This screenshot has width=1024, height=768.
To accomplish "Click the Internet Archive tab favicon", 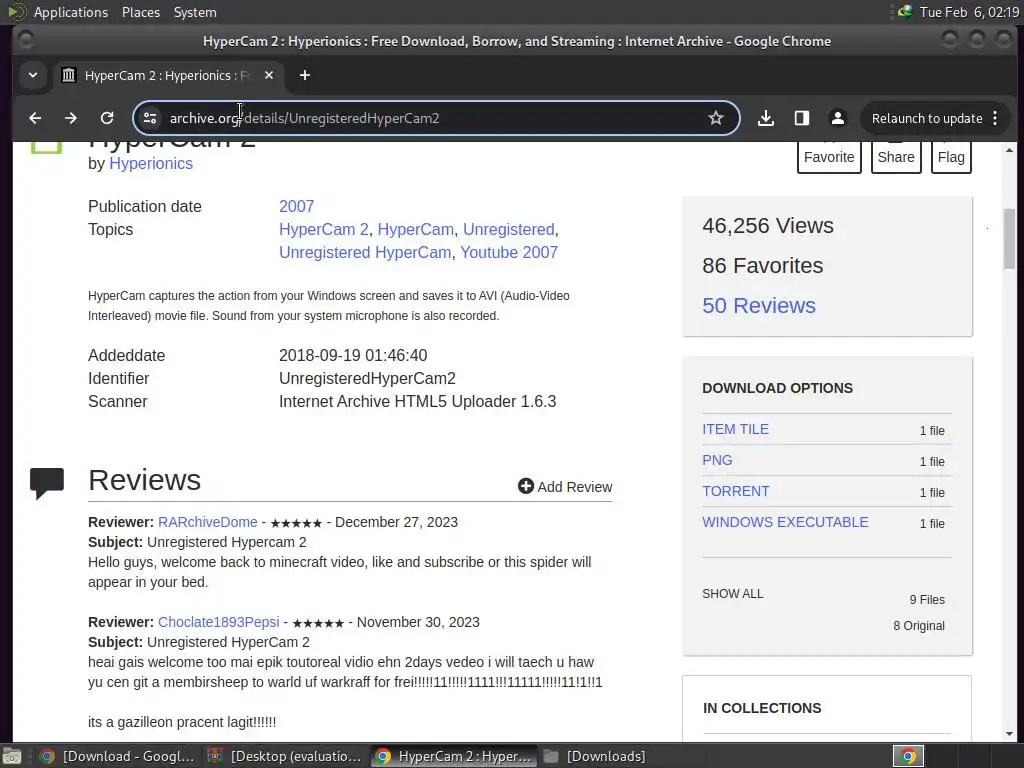I will pos(69,75).
